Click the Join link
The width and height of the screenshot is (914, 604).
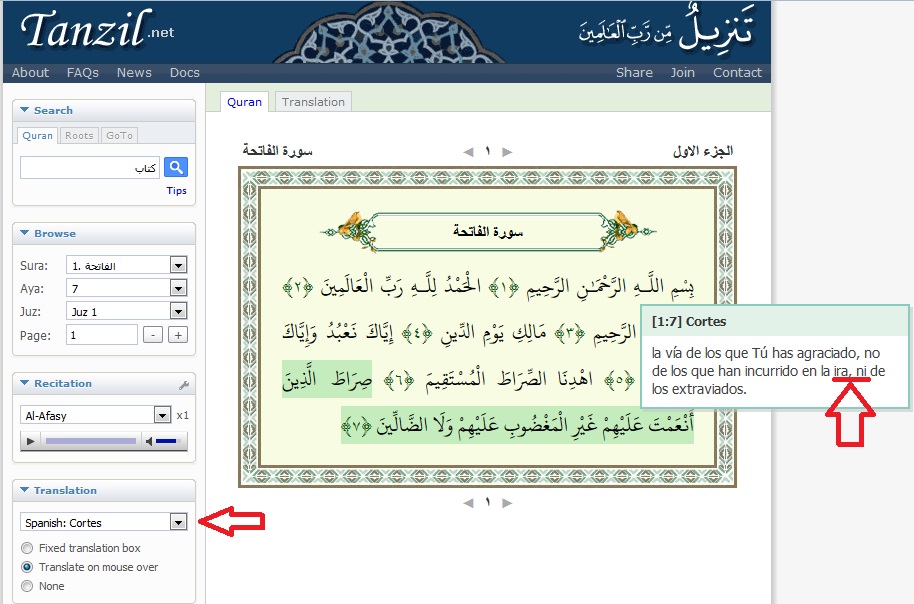[682, 72]
